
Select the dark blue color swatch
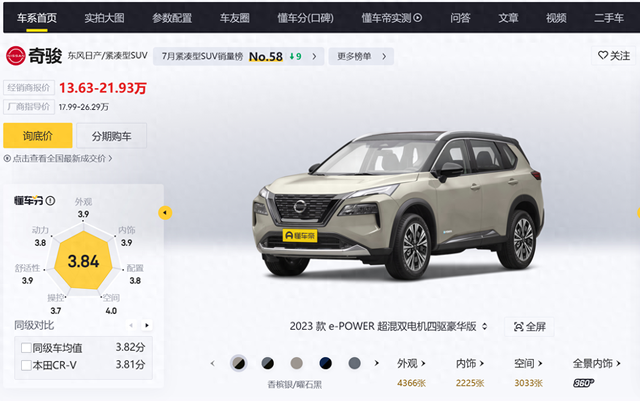(x=325, y=363)
